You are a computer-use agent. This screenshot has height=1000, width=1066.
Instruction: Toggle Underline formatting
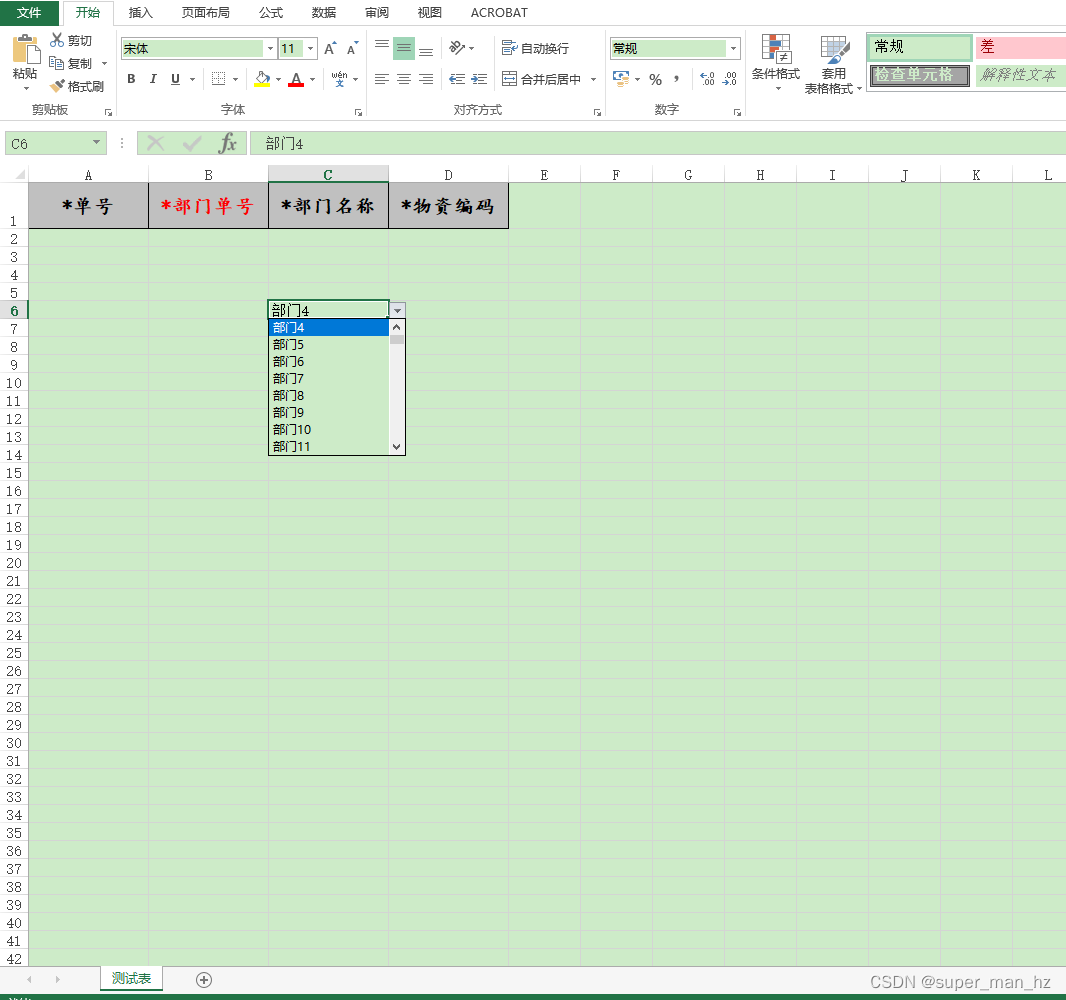[175, 79]
